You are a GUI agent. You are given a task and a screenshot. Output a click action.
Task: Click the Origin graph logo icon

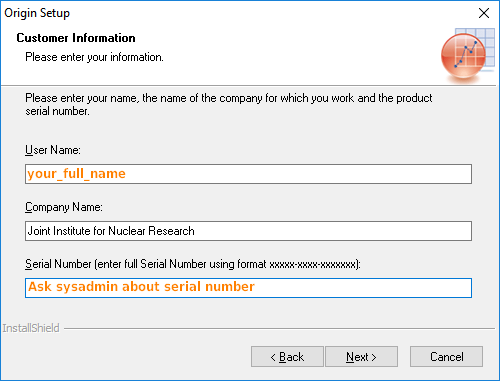tap(468, 55)
